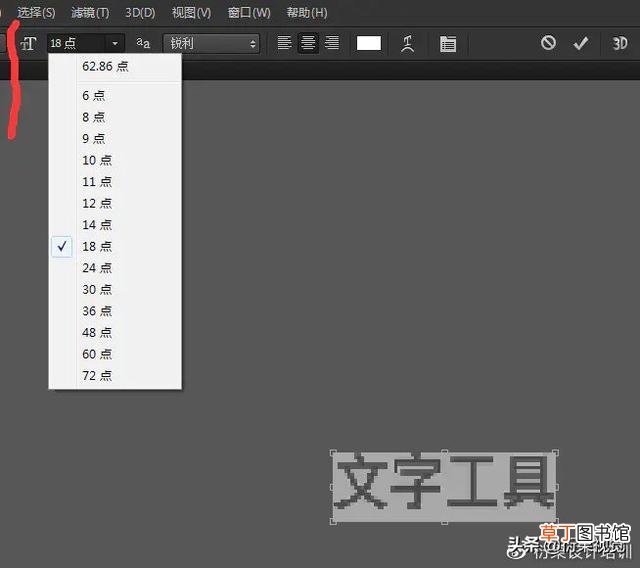Open the 窗口(W) menu
Image resolution: width=640 pixels, height=568 pixels.
(x=249, y=13)
